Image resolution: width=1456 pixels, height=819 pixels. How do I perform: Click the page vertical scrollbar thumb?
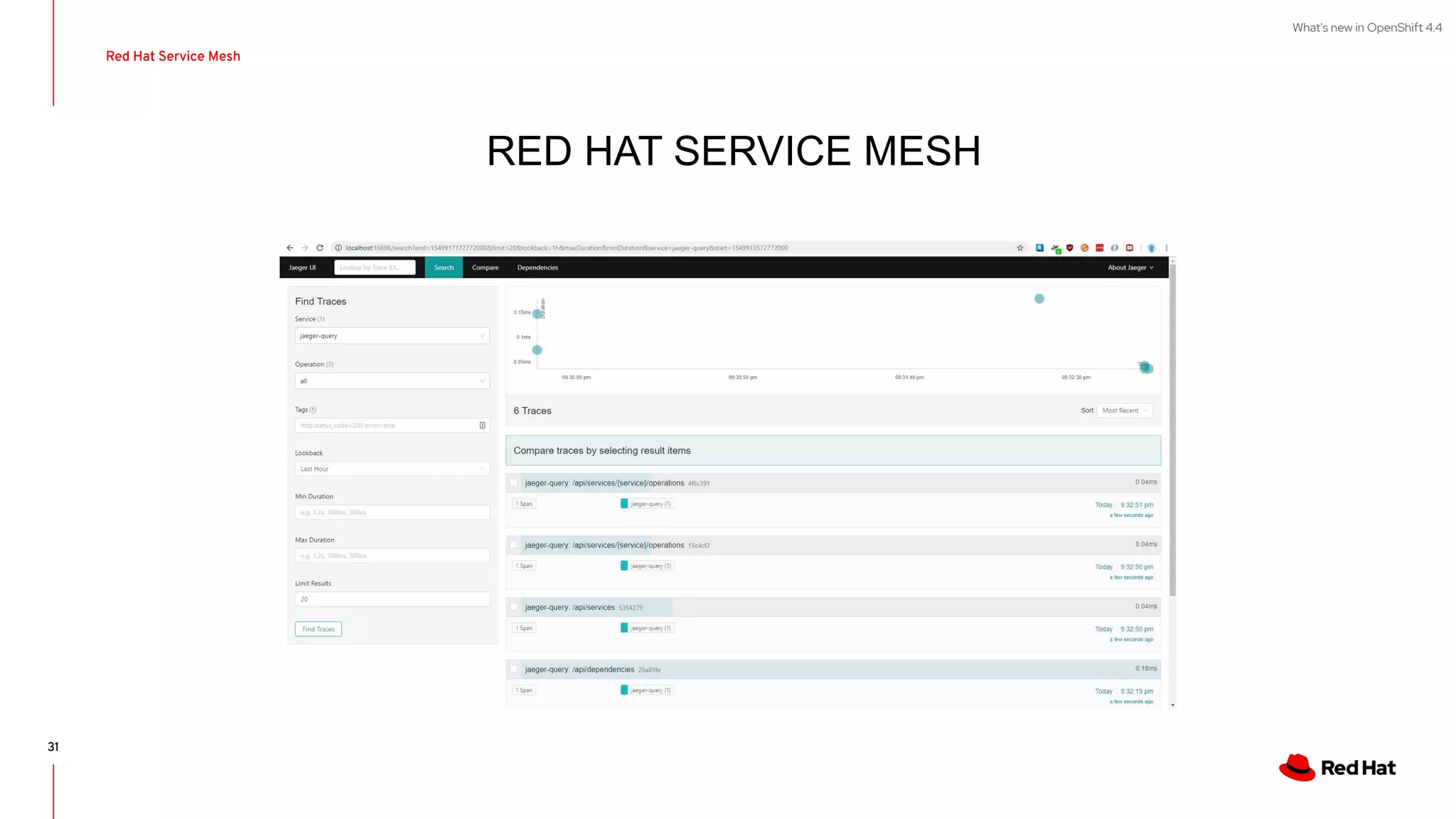coord(1172,430)
